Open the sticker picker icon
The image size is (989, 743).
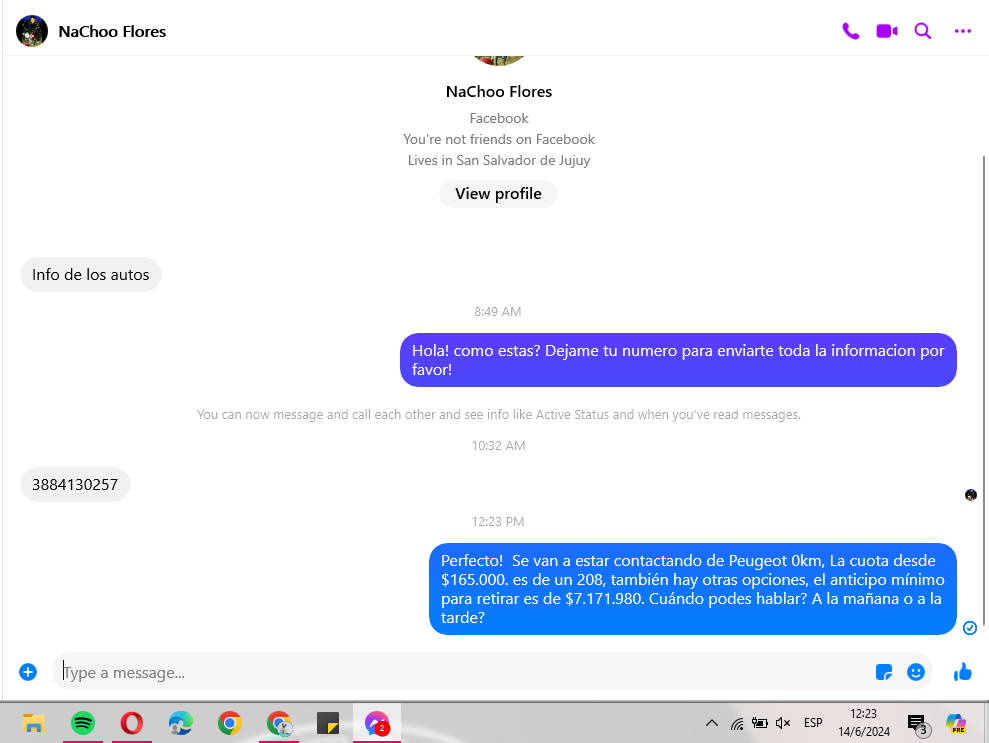[x=884, y=672]
